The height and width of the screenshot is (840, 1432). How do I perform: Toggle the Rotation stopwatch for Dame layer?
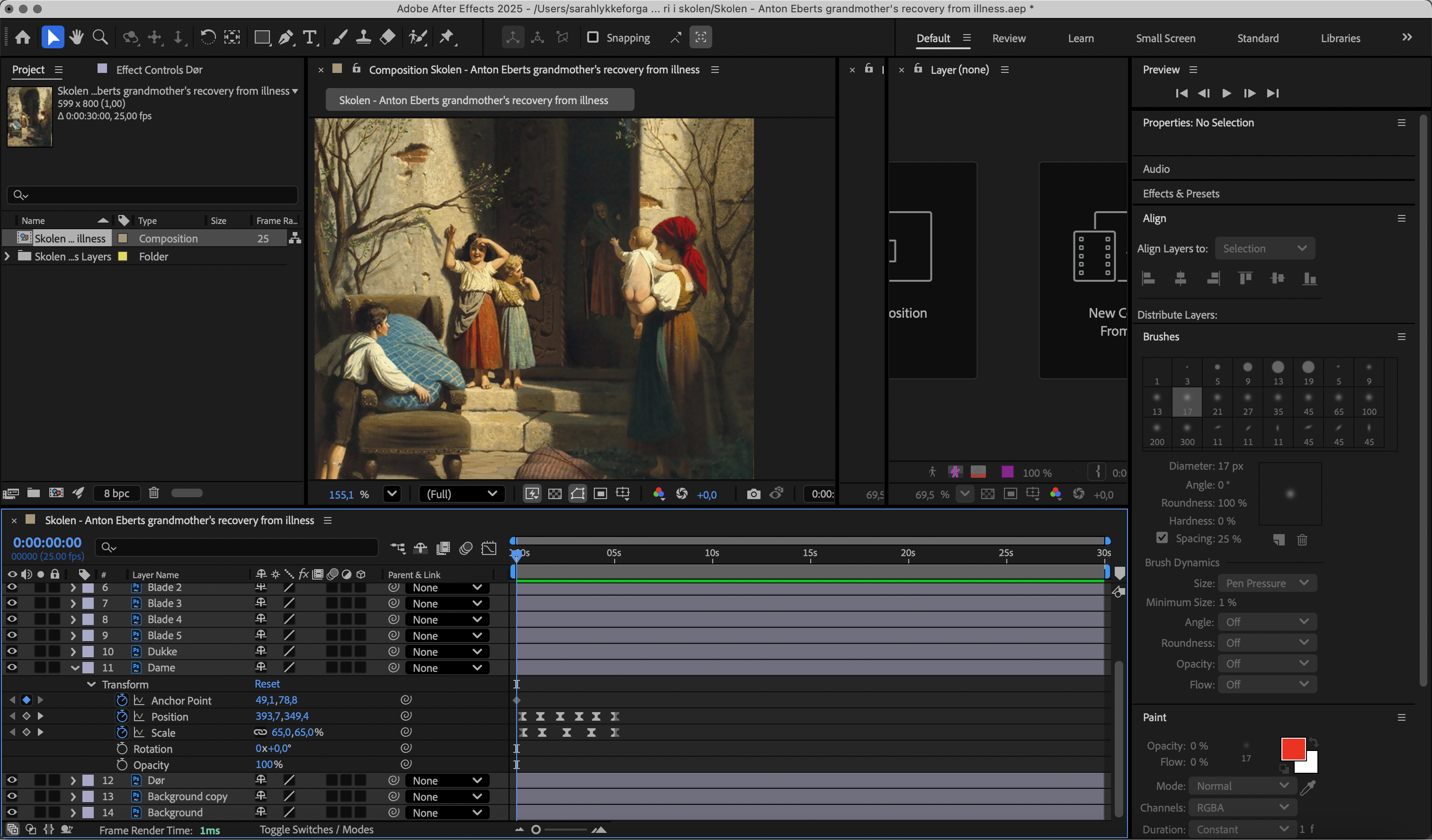(x=122, y=749)
